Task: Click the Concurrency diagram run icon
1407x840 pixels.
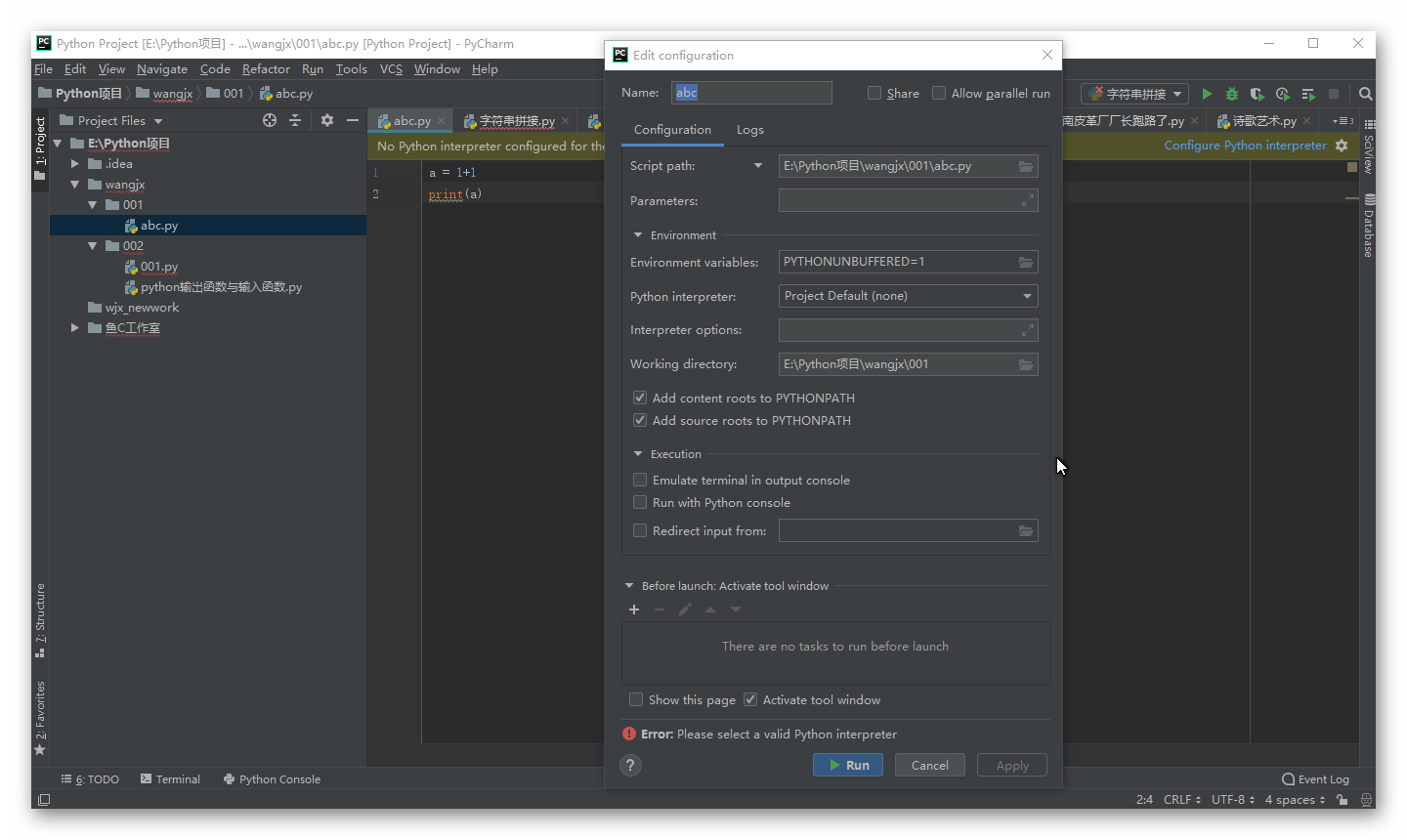Action: click(x=1308, y=94)
